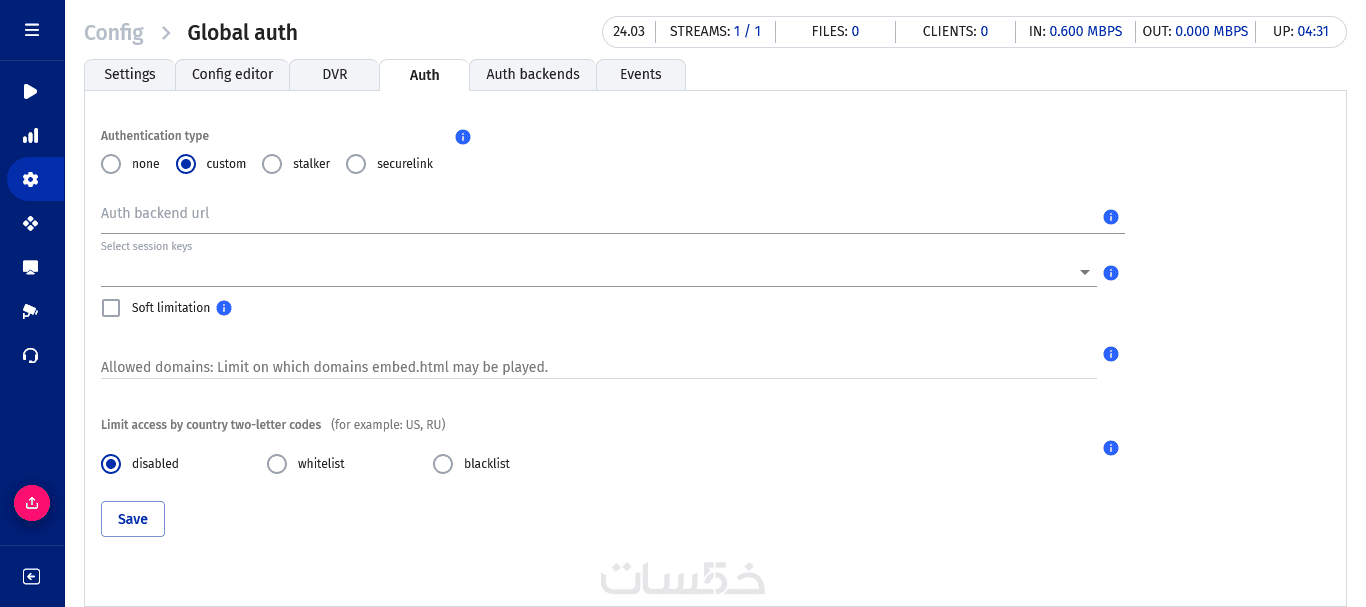Go back to Config via breadcrumb
Screen dimensions: 1366x607
[x=113, y=33]
